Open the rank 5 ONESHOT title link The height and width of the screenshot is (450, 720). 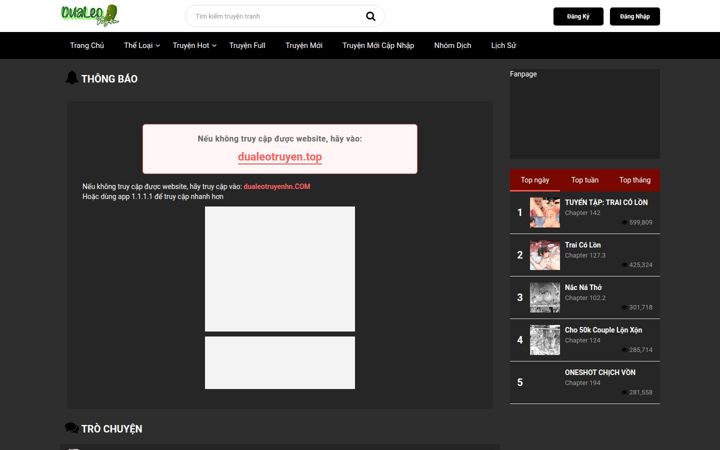600,372
